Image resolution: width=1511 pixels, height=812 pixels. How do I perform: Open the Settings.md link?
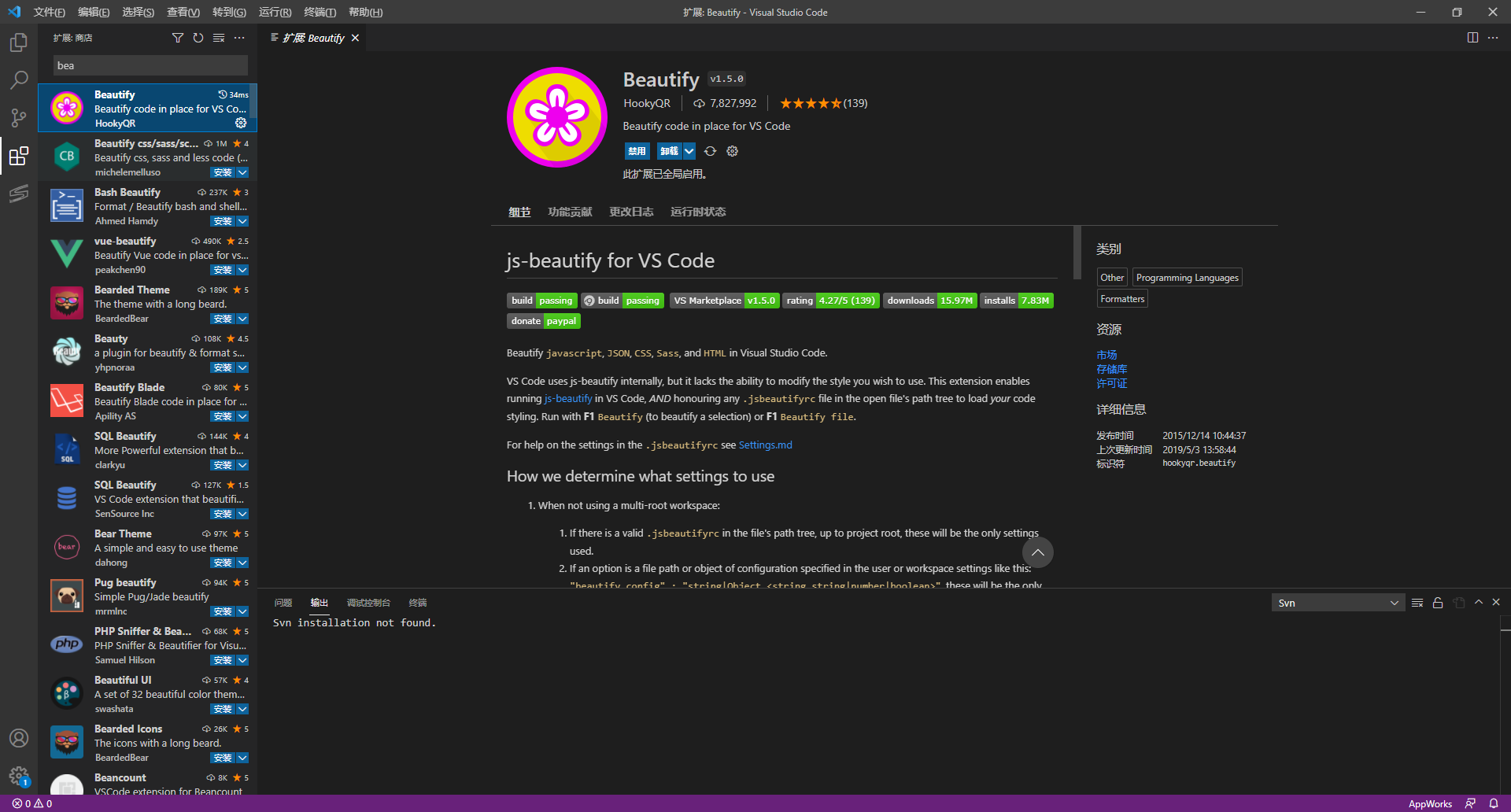[765, 445]
